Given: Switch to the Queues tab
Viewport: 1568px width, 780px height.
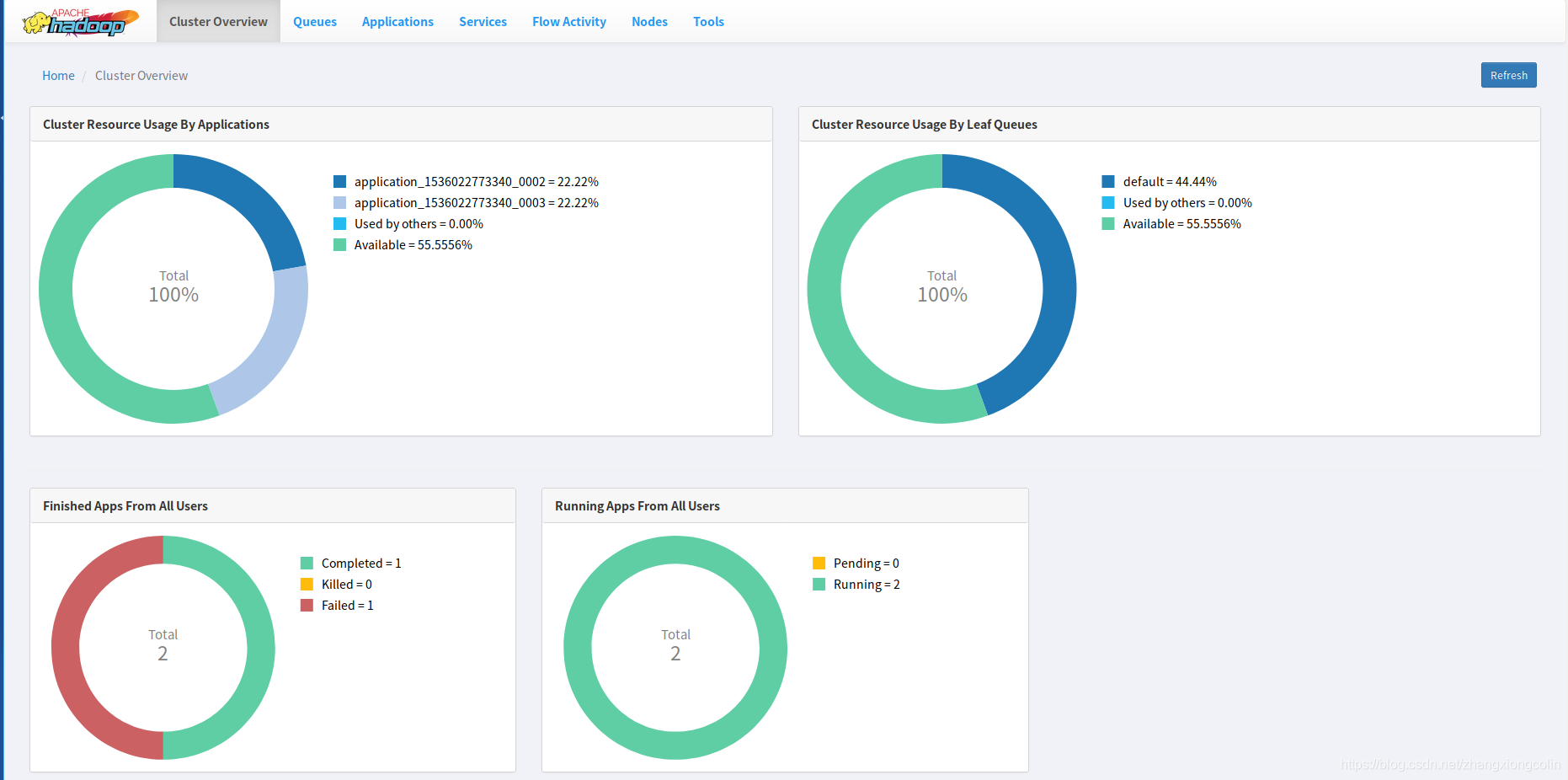Looking at the screenshot, I should click(x=315, y=22).
